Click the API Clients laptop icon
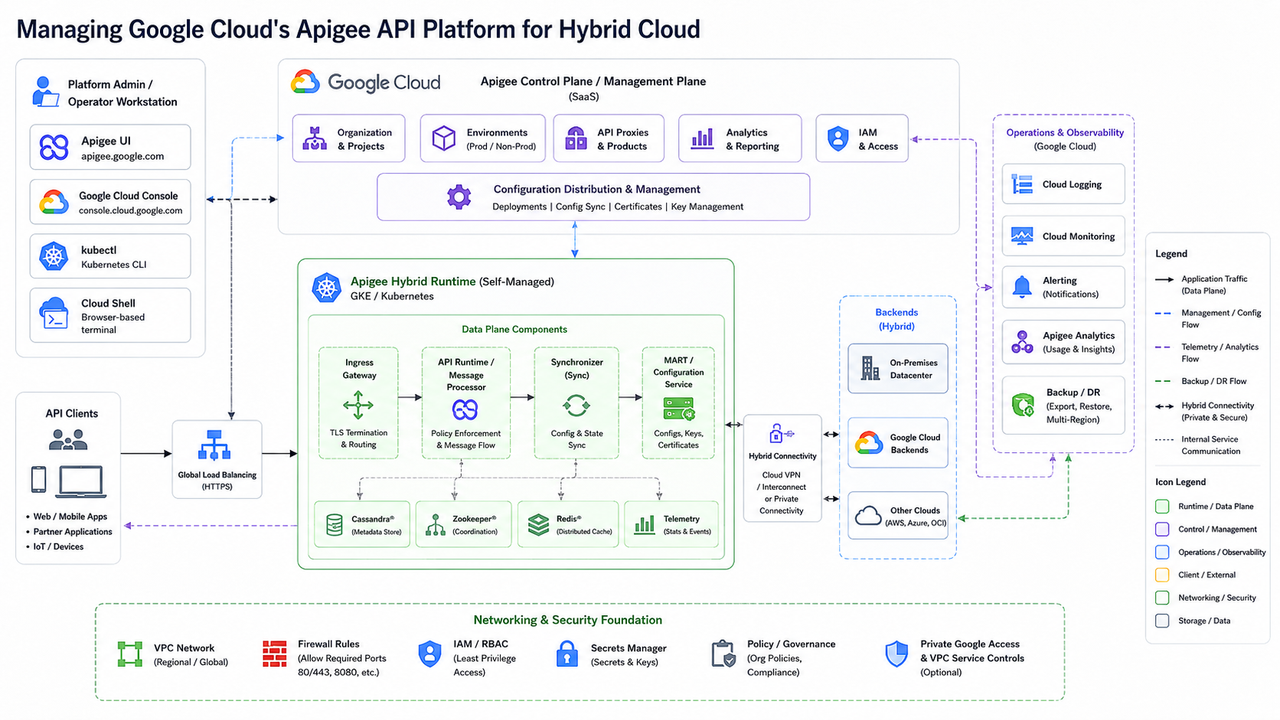Image resolution: width=1280 pixels, height=720 pixels. tap(83, 481)
